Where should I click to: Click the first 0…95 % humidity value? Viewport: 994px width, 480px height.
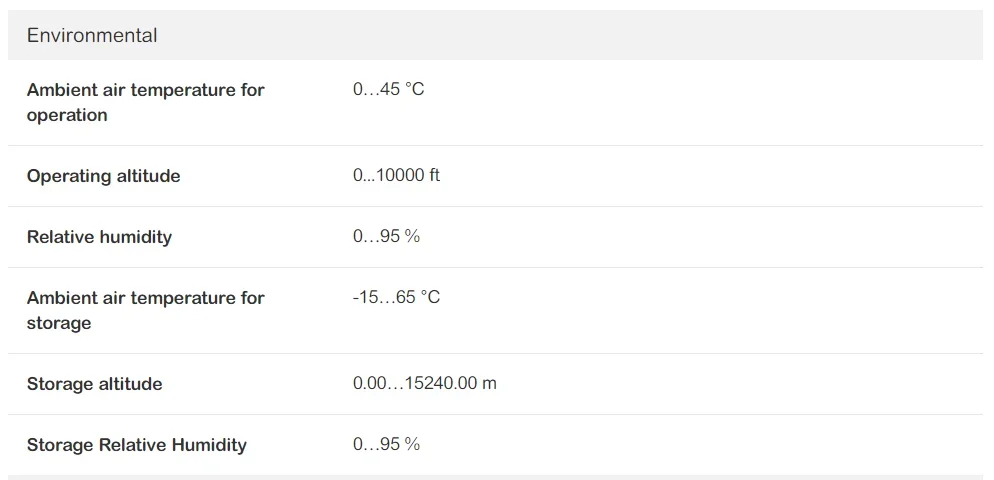387,237
